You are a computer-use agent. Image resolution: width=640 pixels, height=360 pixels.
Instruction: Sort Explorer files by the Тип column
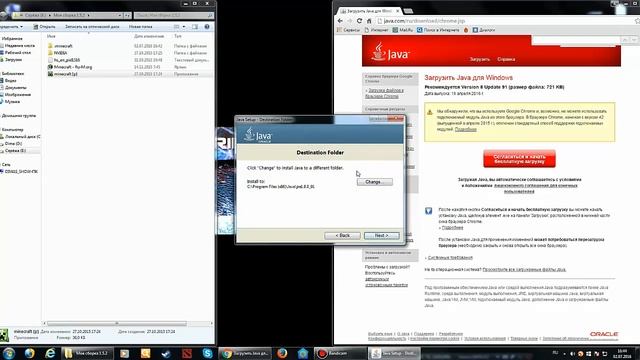[178, 36]
